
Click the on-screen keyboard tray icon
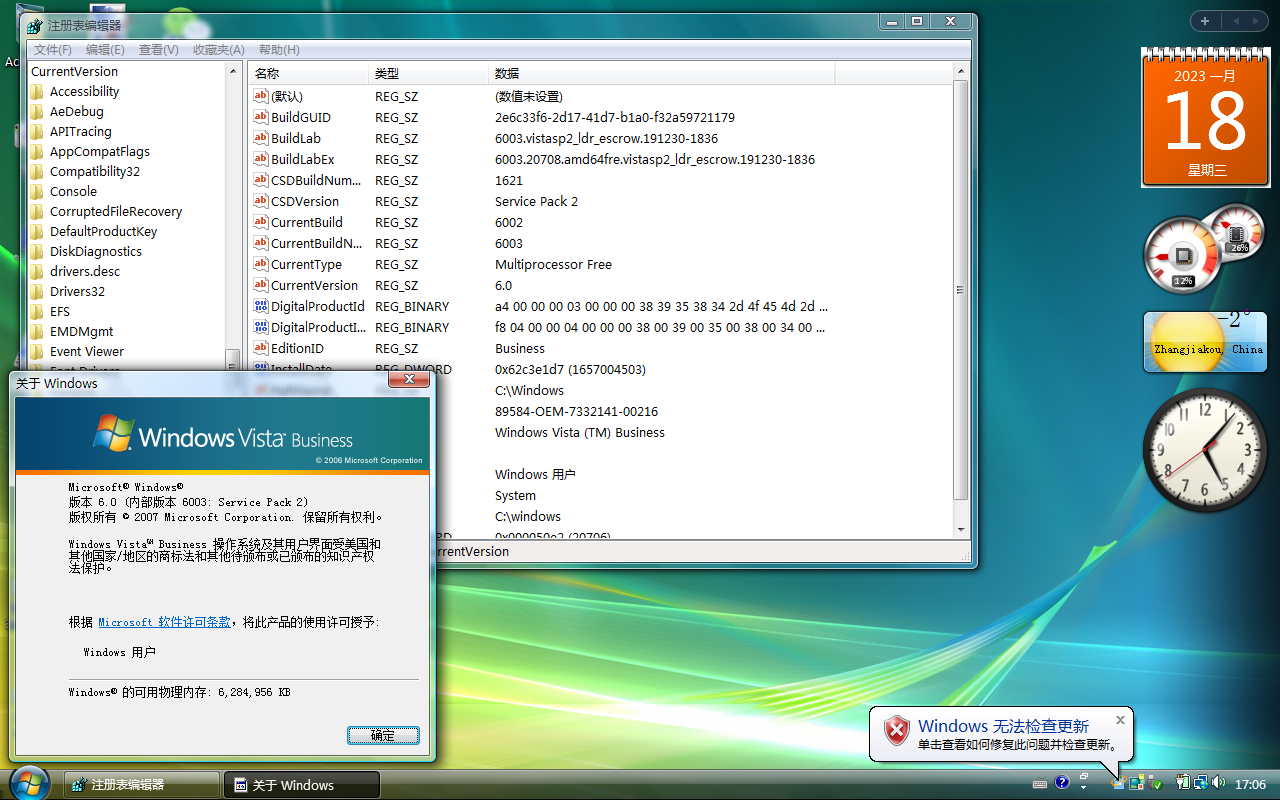[x=1040, y=782]
